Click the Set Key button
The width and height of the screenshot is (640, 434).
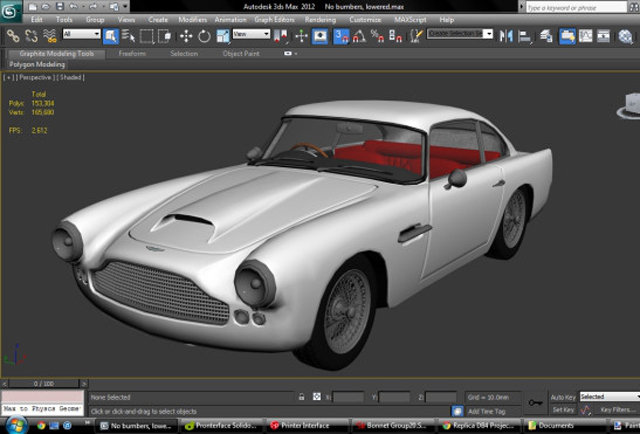(563, 410)
